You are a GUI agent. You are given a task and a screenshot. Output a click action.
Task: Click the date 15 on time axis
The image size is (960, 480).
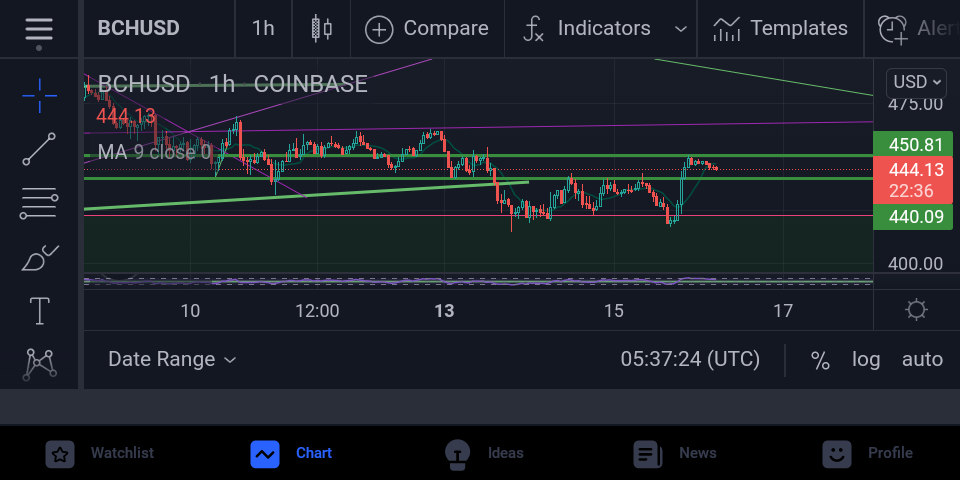pyautogui.click(x=613, y=311)
